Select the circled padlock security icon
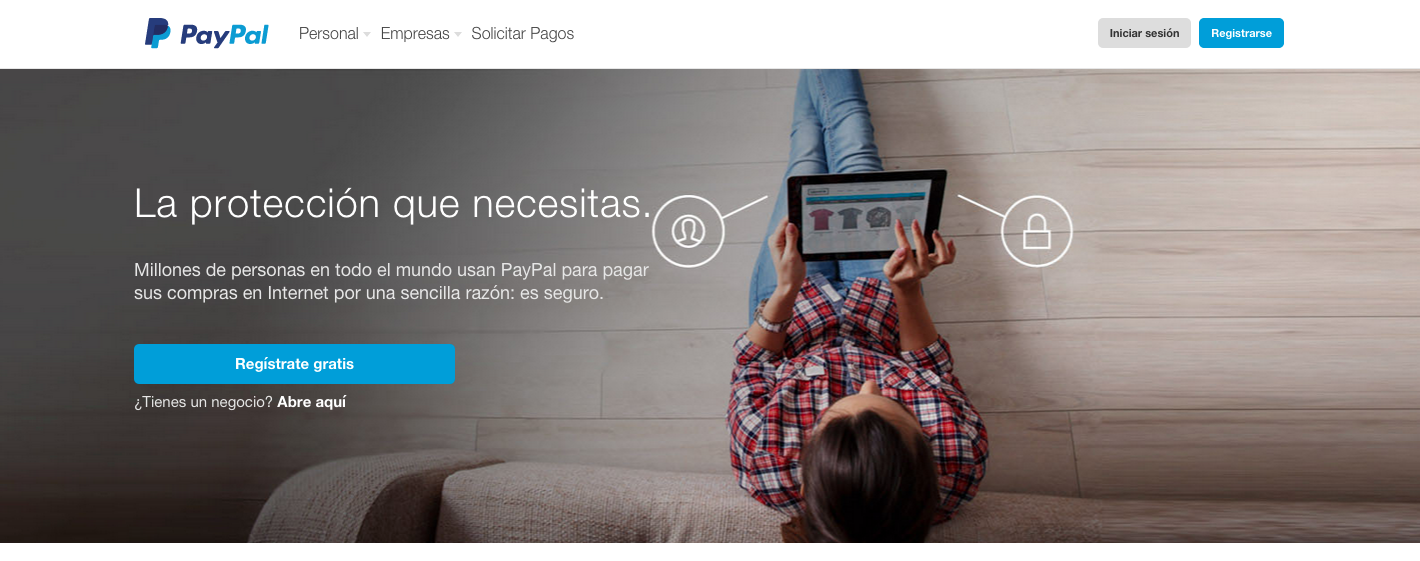This screenshot has height=561, width=1420. 1037,231
